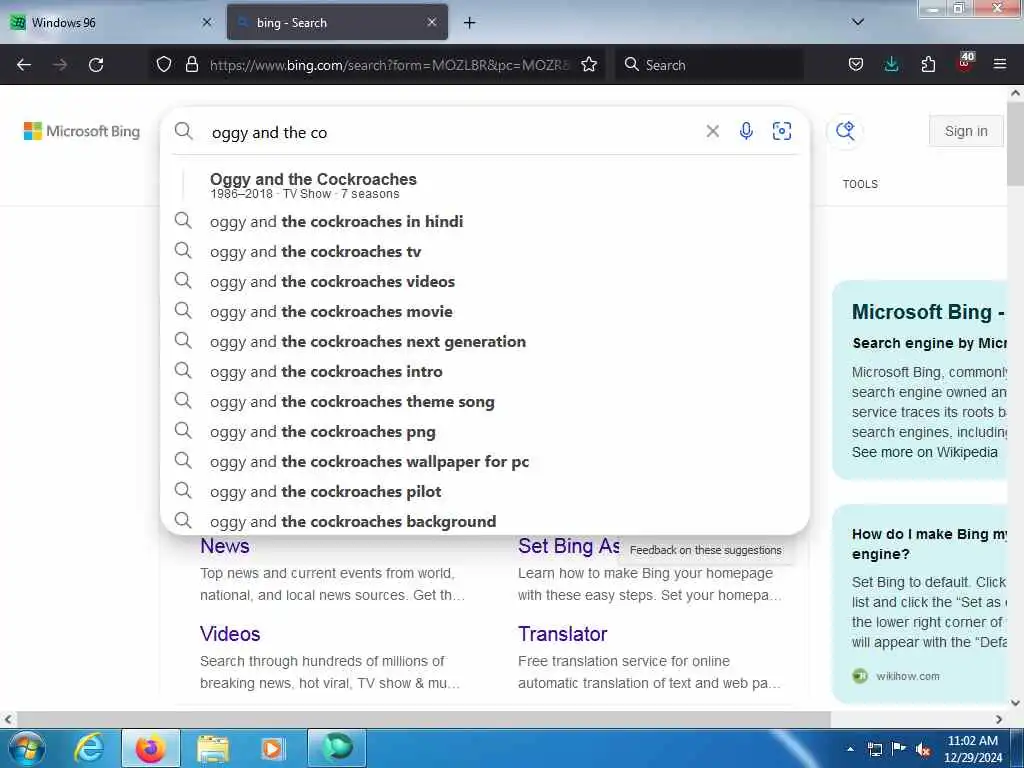Click the Action Center flag tray icon
Viewport: 1024px width, 768px height.
pos(899,748)
